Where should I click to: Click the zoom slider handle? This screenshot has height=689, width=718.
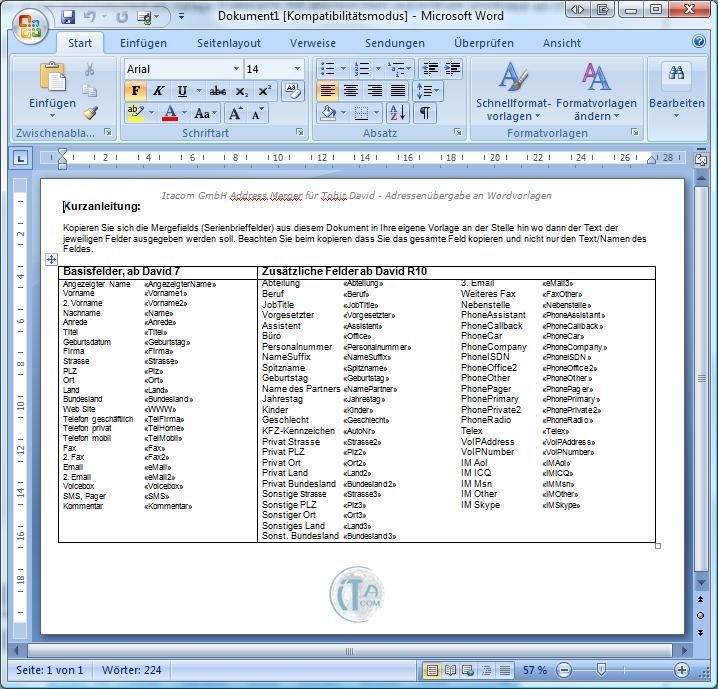tap(601, 670)
